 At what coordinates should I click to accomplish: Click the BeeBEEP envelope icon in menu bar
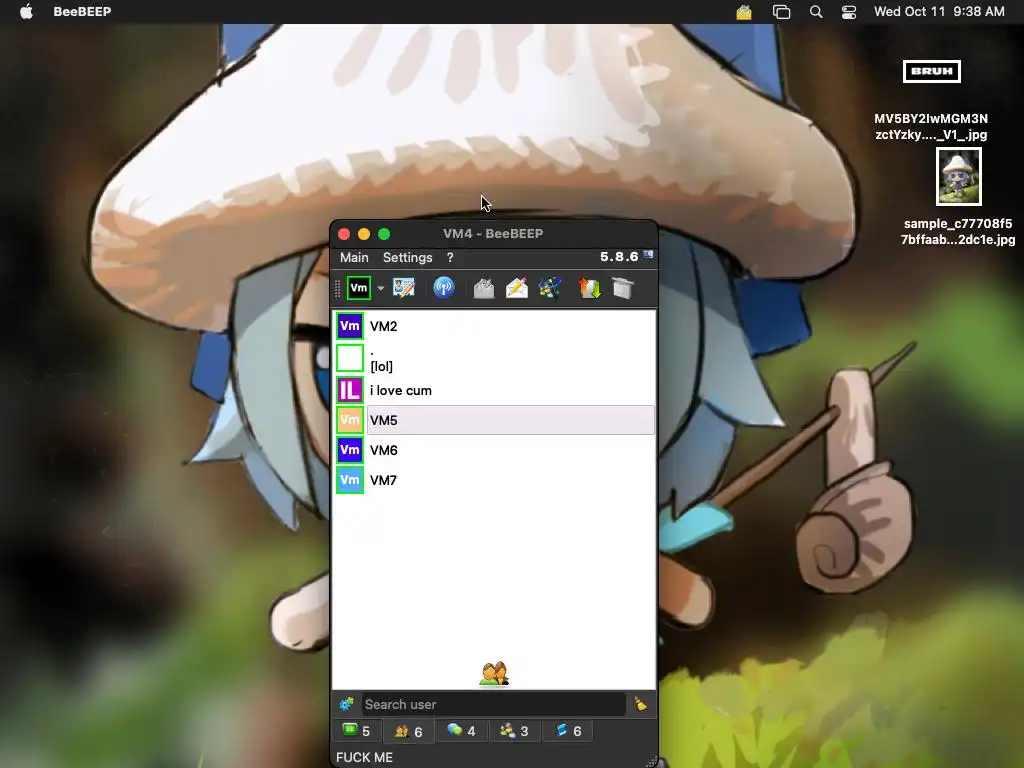744,12
